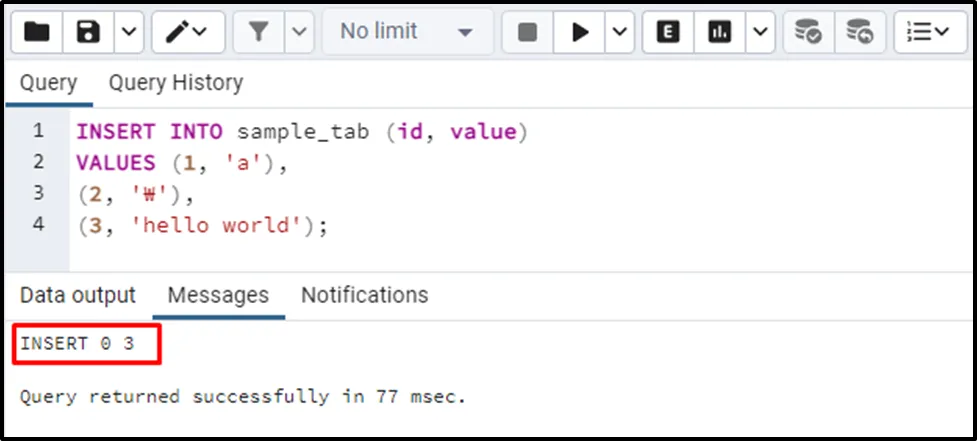Open the explain options dropdown arrow
977x441 pixels.
(760, 32)
